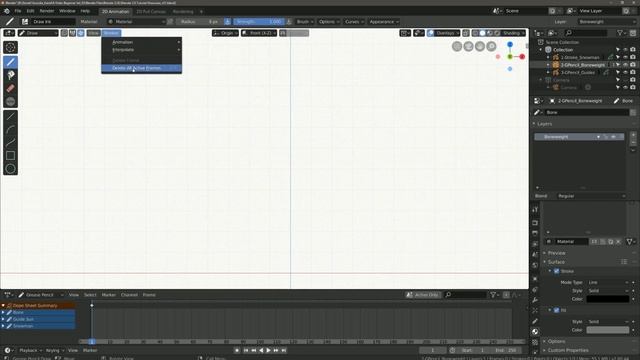Select the Erase tool
The width and height of the screenshot is (640, 360).
click(x=11, y=89)
